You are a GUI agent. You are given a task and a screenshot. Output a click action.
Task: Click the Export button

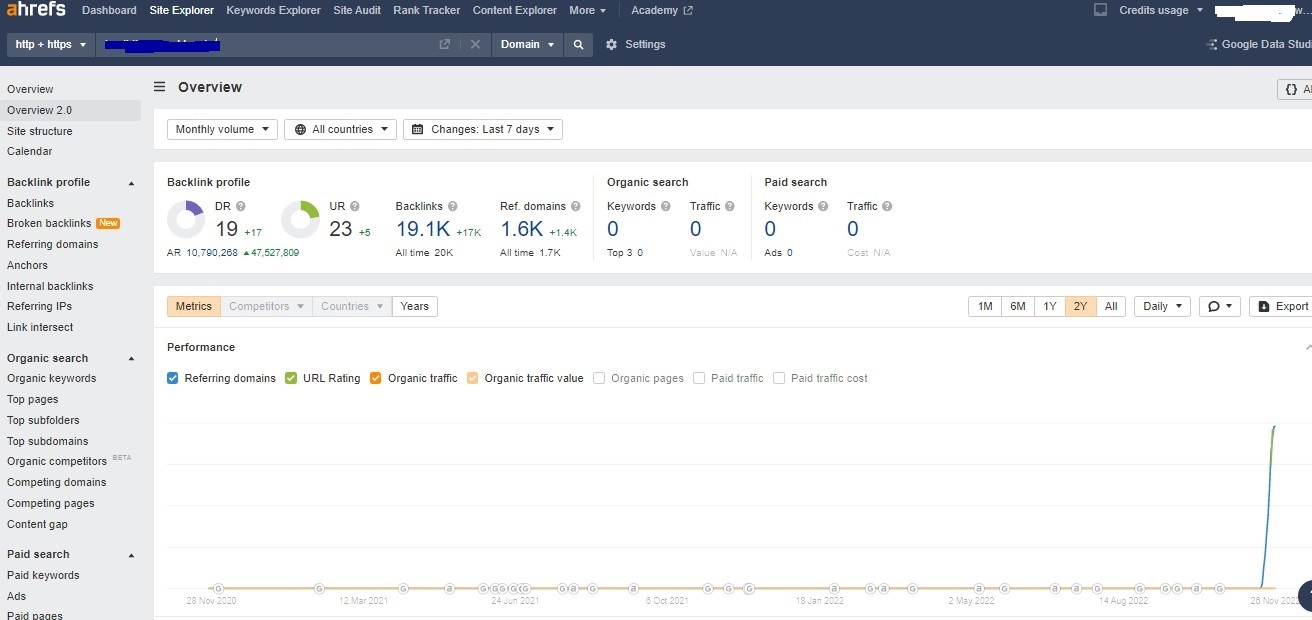coord(1281,307)
